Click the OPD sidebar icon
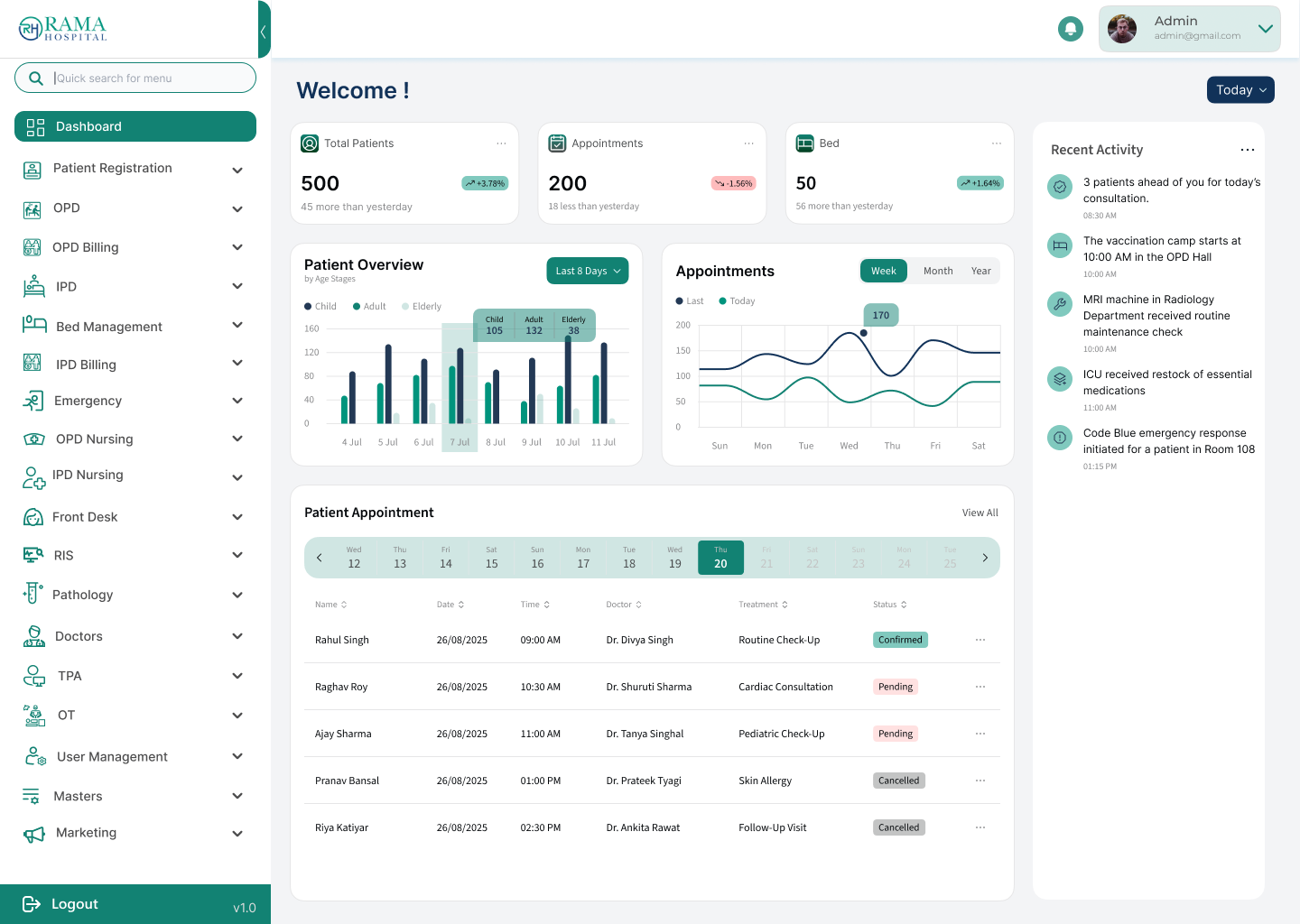Viewport: 1300px width, 924px height. 32,209
